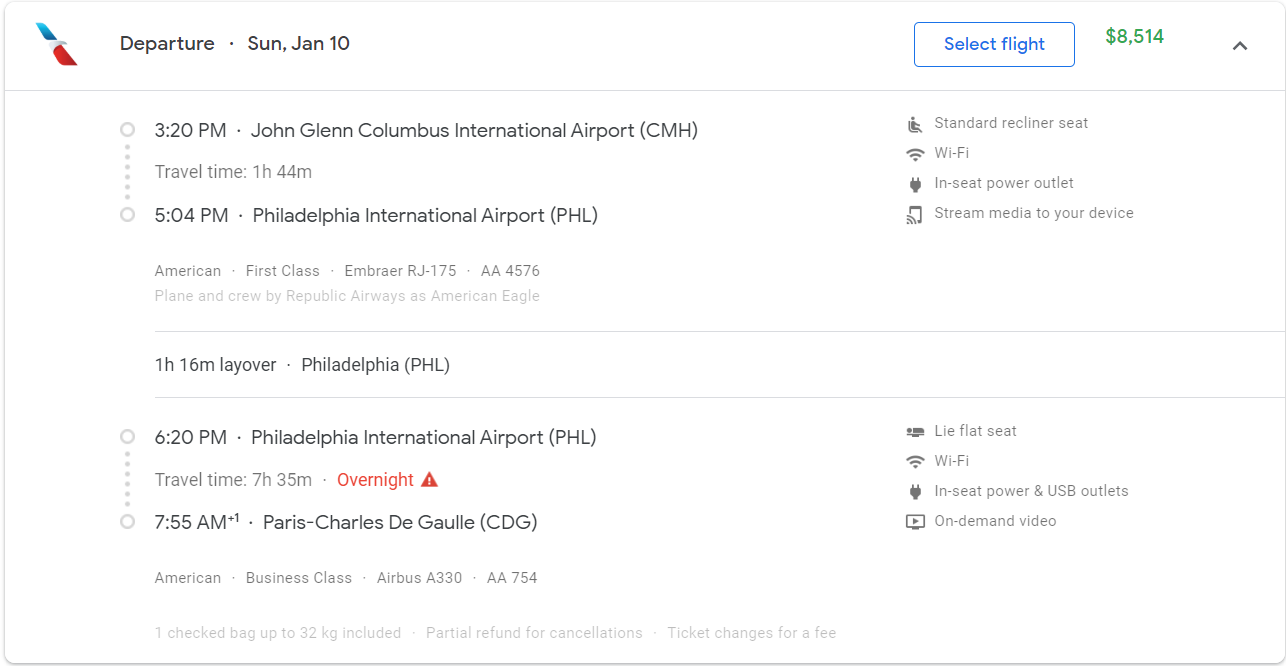Click the red overnight warning triangle
This screenshot has height=666, width=1286.
point(429,480)
